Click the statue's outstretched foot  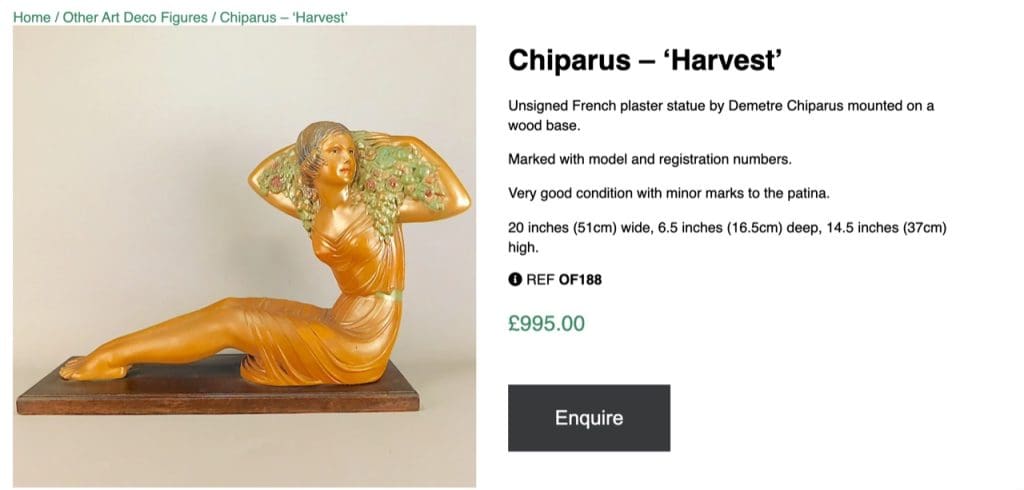pos(90,370)
